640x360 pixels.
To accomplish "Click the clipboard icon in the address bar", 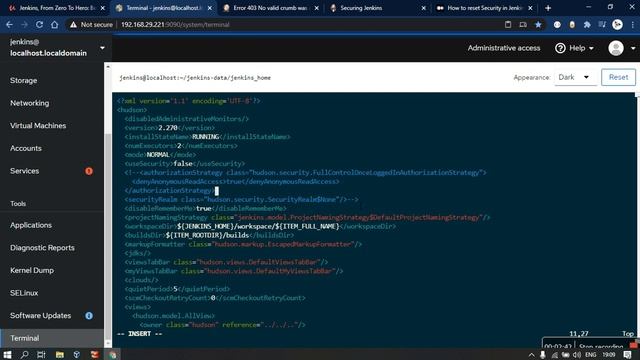I will (508, 24).
